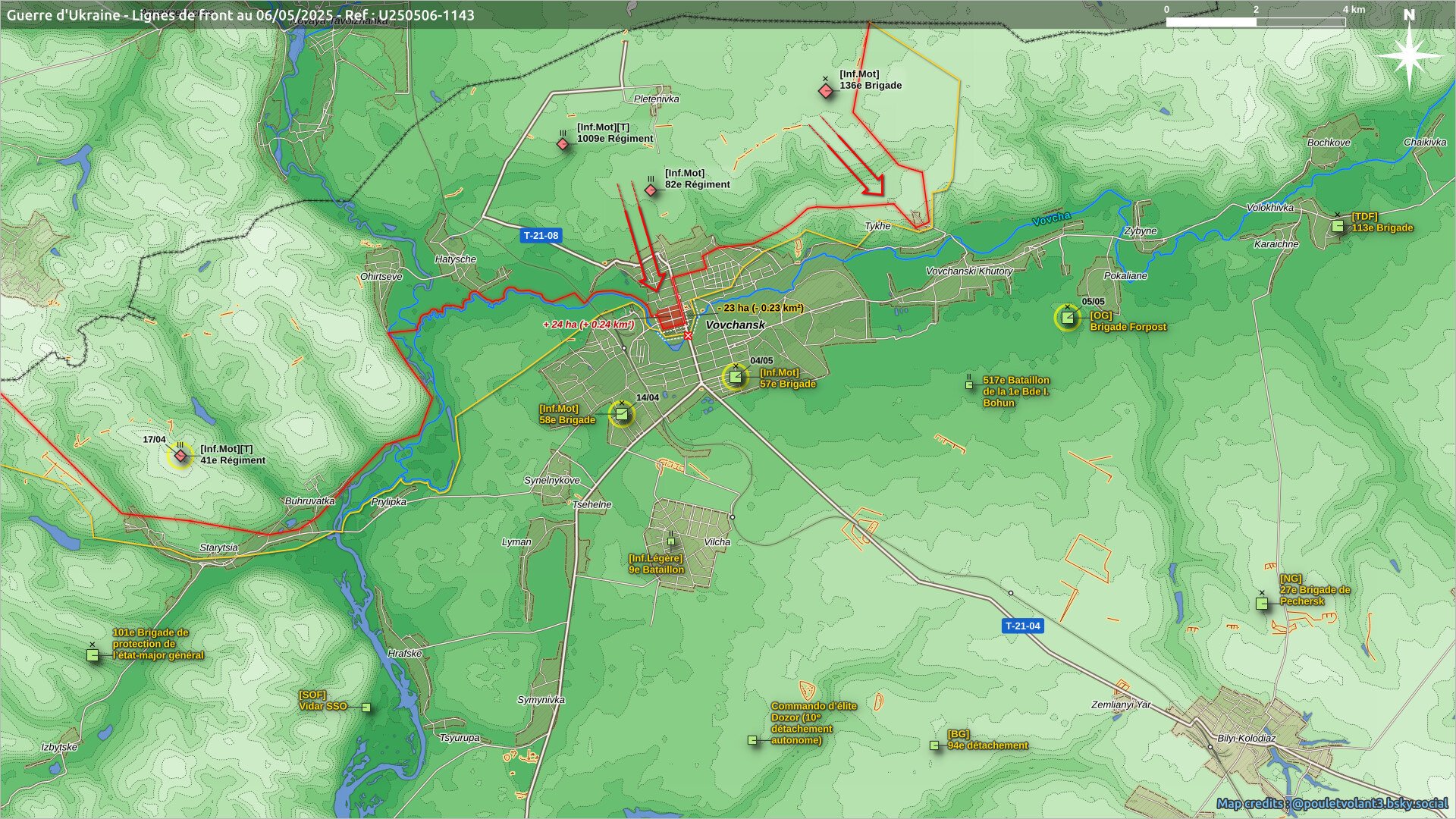1456x819 pixels.
Task: Click the Vilcha village label
Action: 717,542
